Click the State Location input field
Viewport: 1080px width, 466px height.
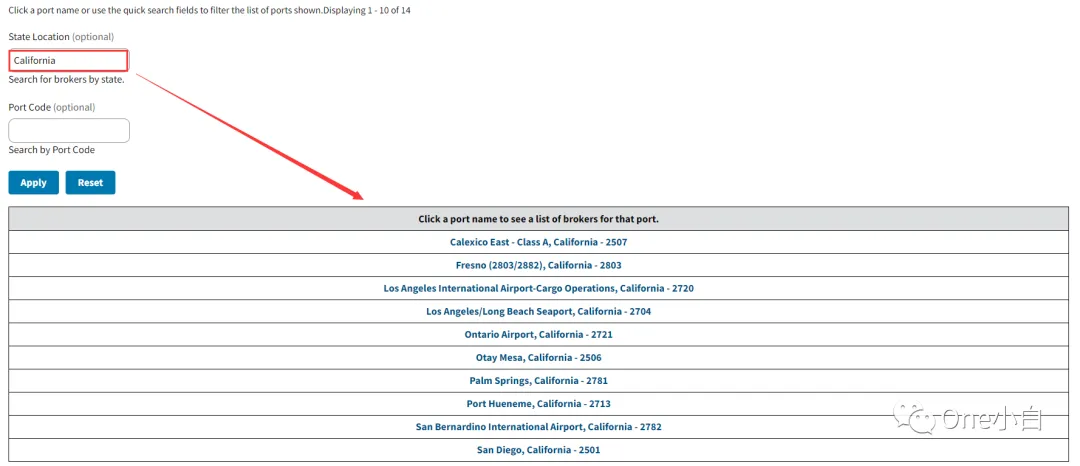pos(68,61)
